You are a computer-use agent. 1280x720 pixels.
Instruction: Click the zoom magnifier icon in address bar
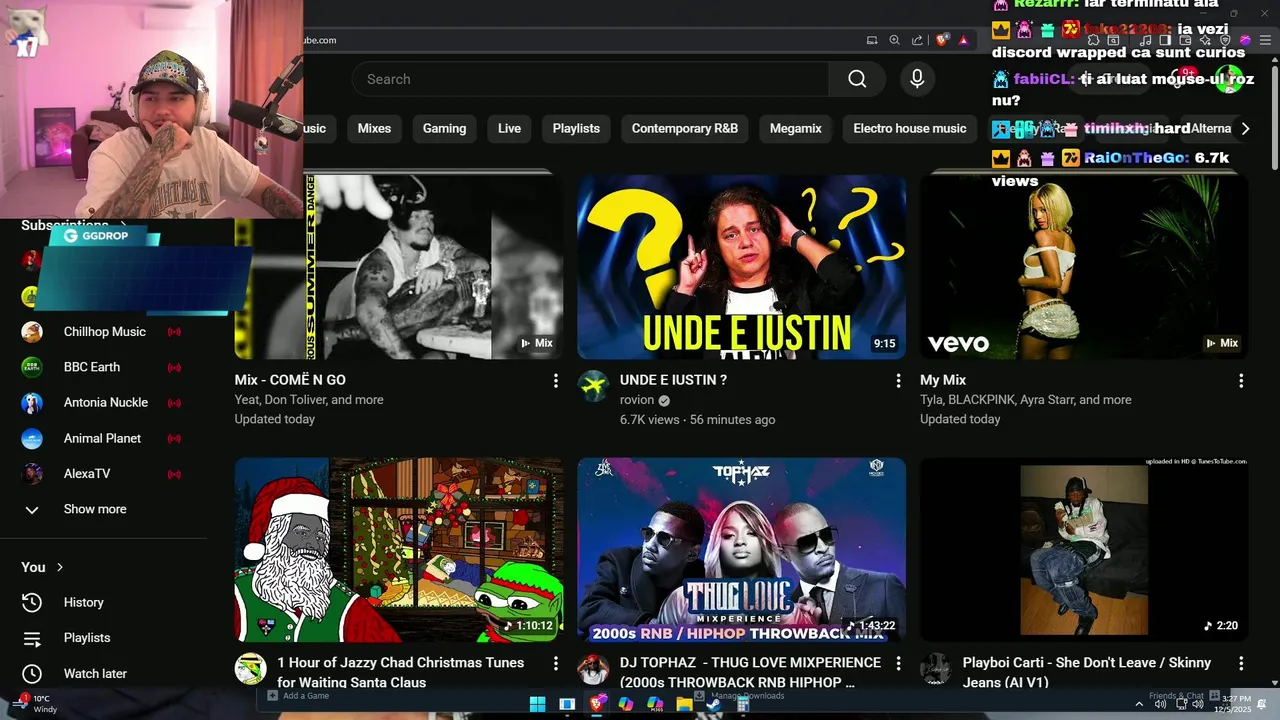895,40
